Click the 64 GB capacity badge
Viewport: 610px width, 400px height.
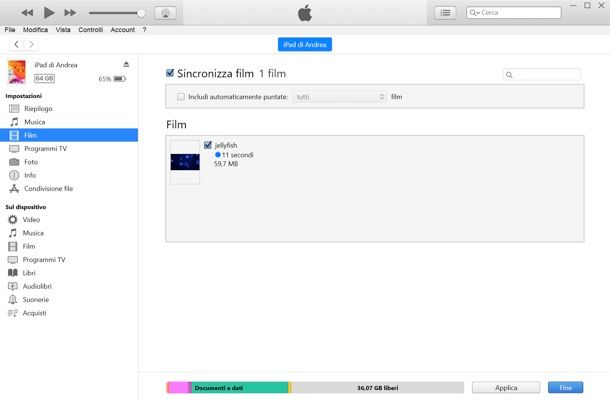coord(44,78)
